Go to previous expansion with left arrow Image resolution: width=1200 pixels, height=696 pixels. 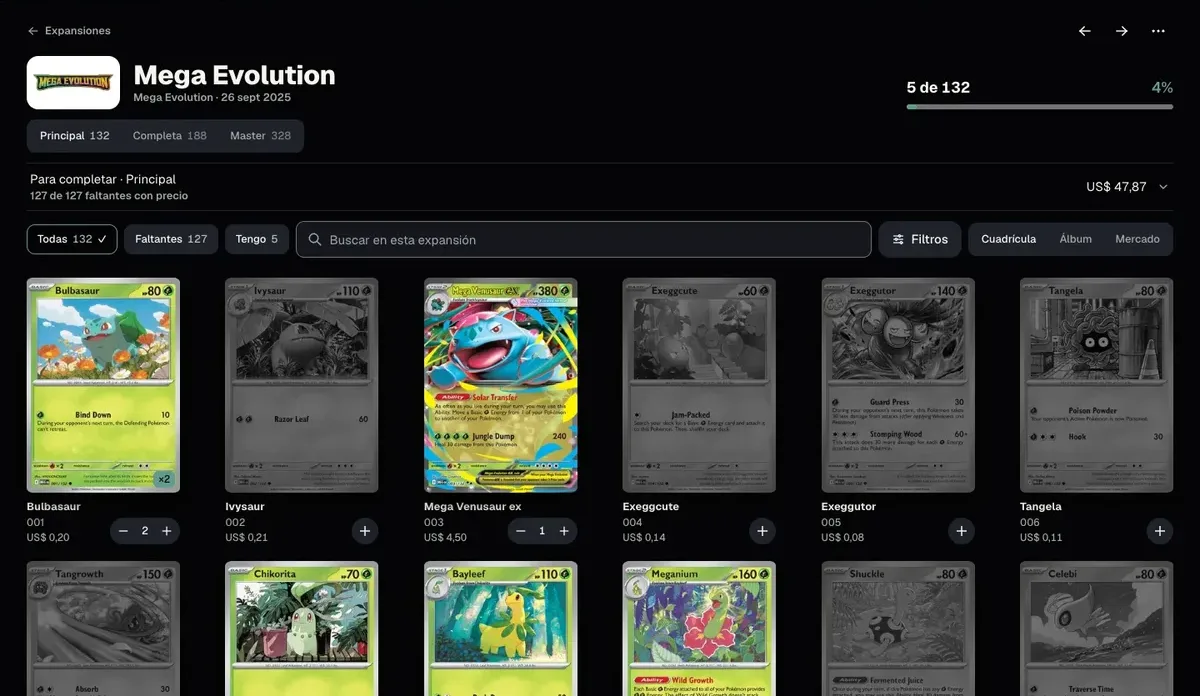(x=1085, y=31)
